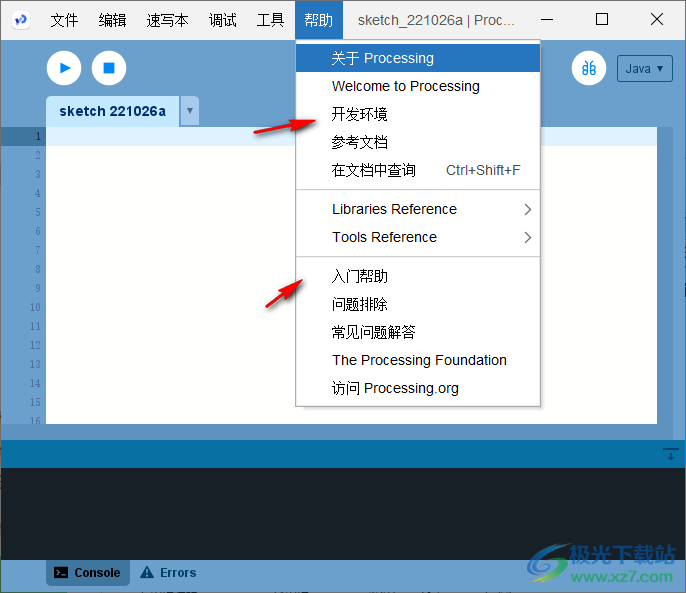Close the 帮助 menu via its title
Screen dimensions: 686x593
coord(318,20)
